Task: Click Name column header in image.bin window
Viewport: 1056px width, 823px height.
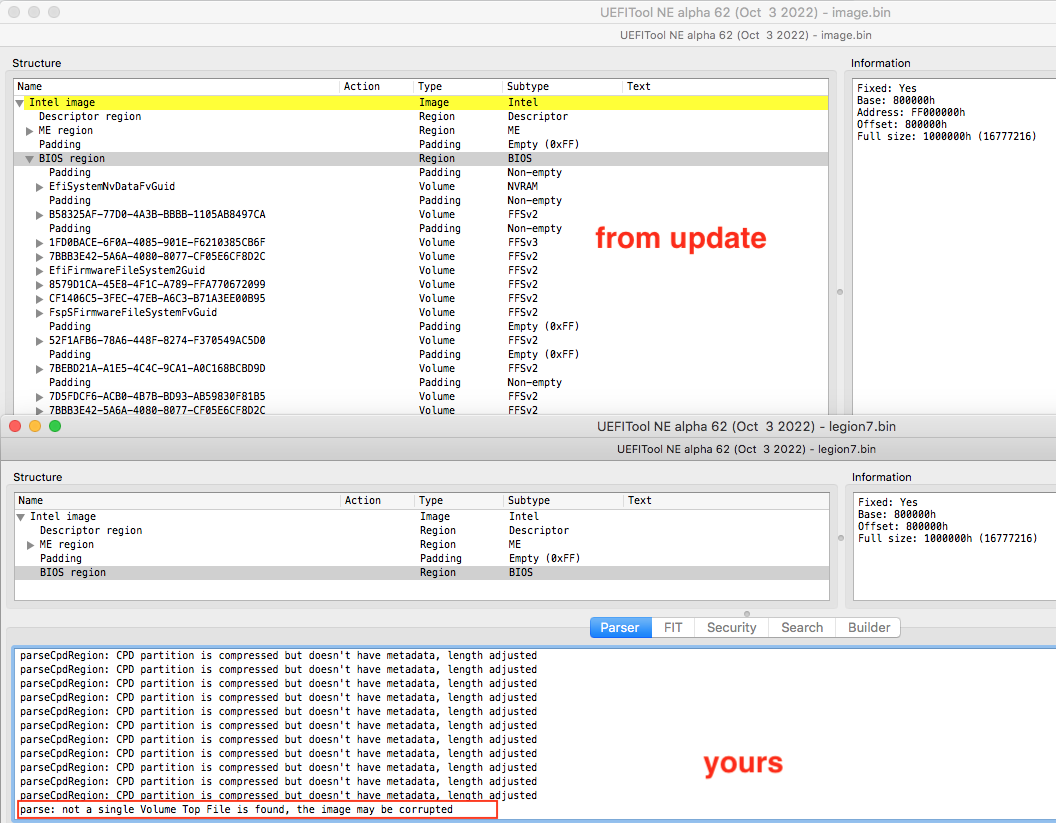Action: (177, 86)
